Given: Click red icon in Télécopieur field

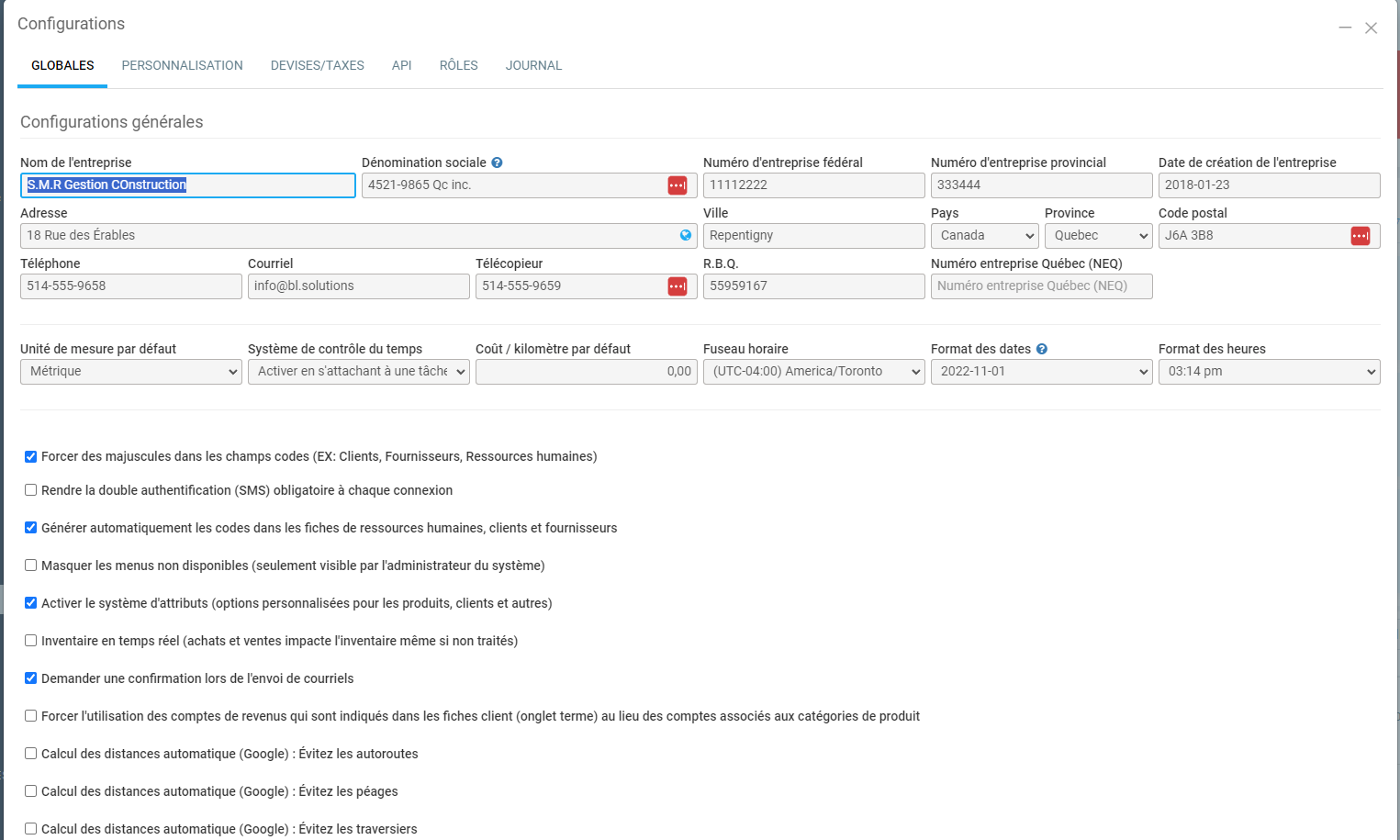Looking at the screenshot, I should [677, 286].
